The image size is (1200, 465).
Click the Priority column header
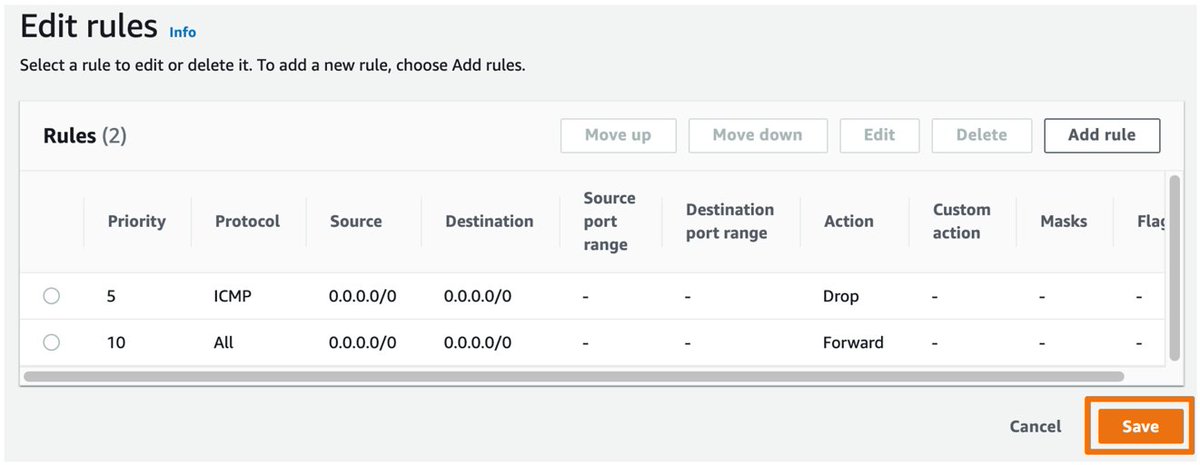pos(137,221)
